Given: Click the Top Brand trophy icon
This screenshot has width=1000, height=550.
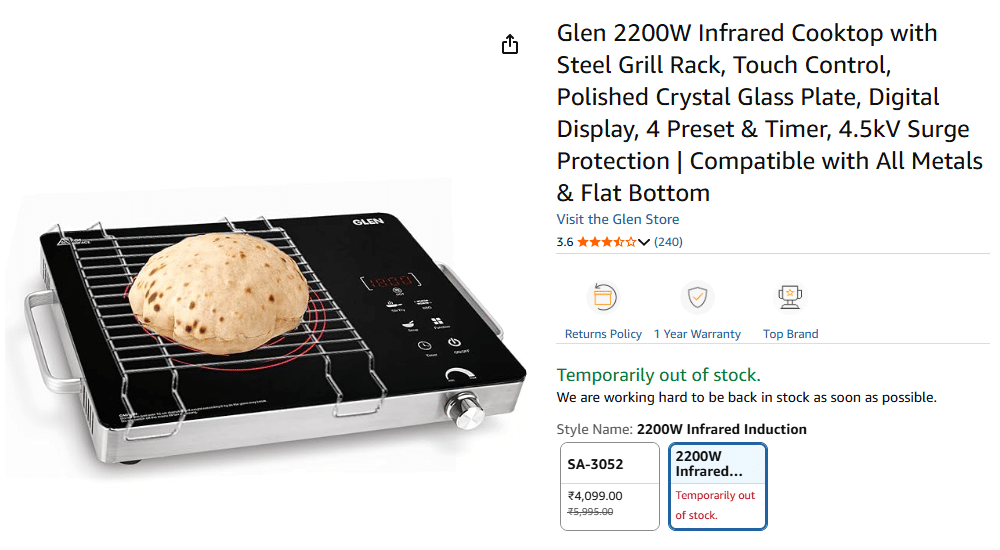Looking at the screenshot, I should click(x=790, y=297).
